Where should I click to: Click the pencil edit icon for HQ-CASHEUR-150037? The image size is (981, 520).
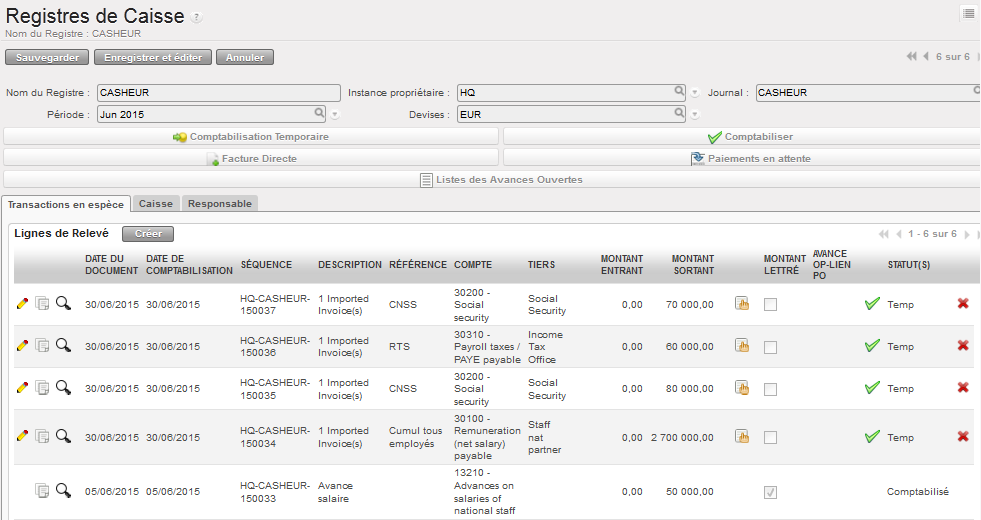click(23, 303)
